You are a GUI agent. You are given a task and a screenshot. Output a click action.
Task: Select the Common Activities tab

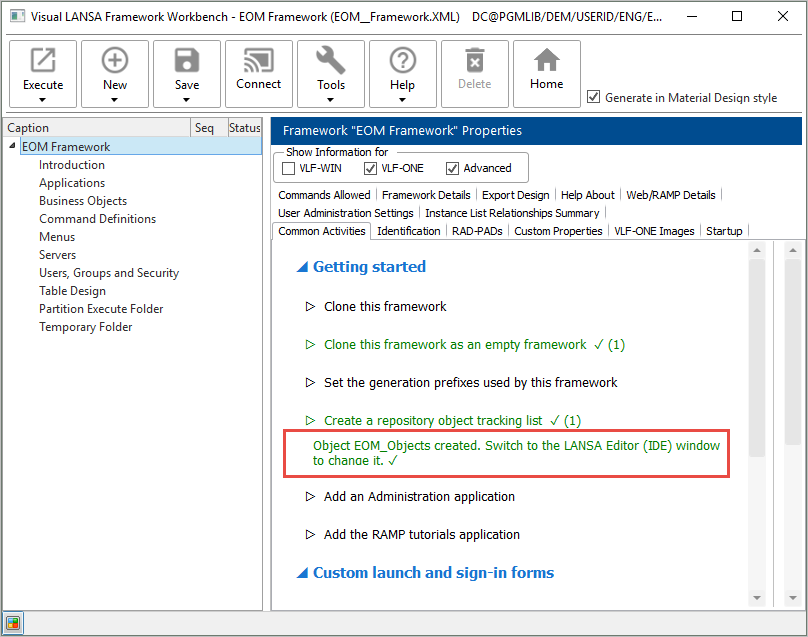322,231
